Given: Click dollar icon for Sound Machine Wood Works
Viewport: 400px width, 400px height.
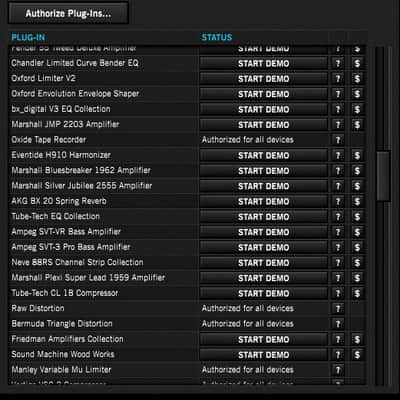Looking at the screenshot, I should [x=357, y=355].
